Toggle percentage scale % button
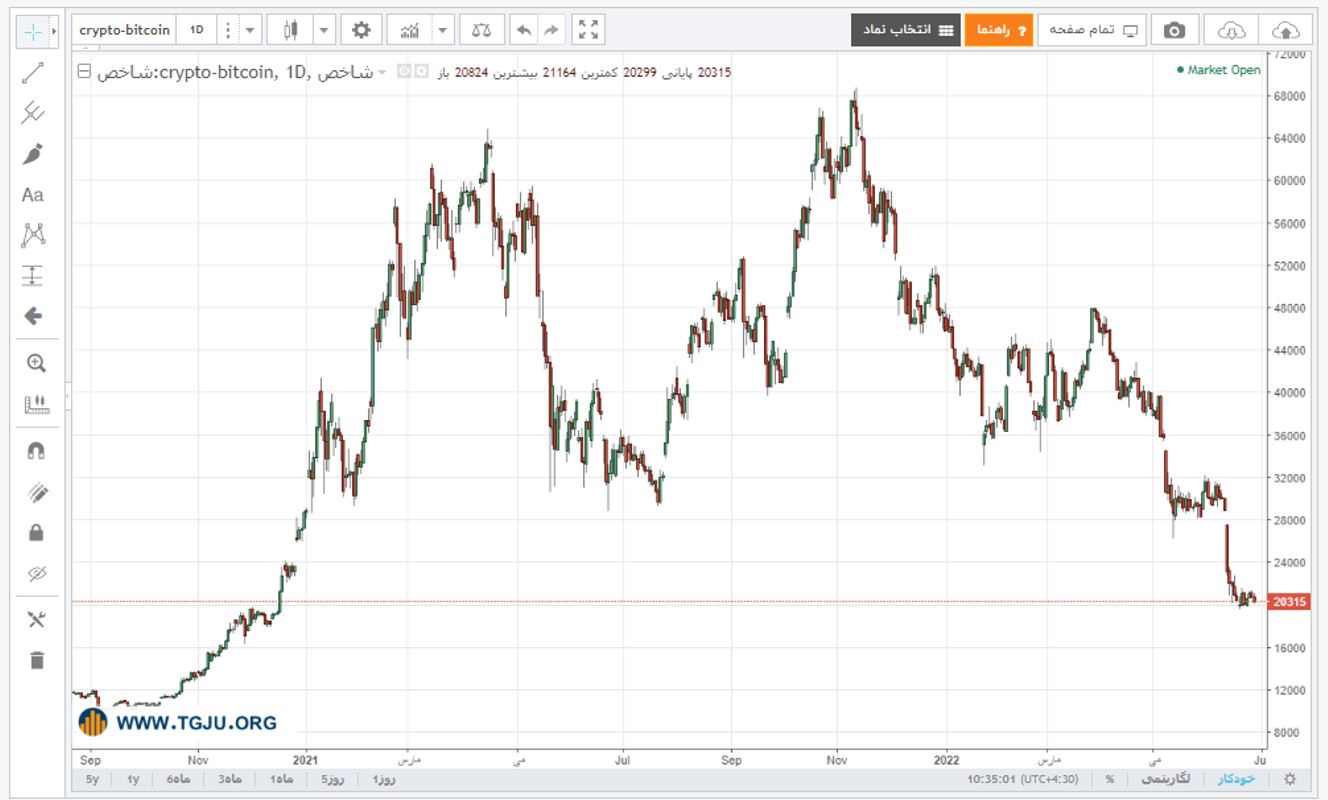 (1110, 779)
